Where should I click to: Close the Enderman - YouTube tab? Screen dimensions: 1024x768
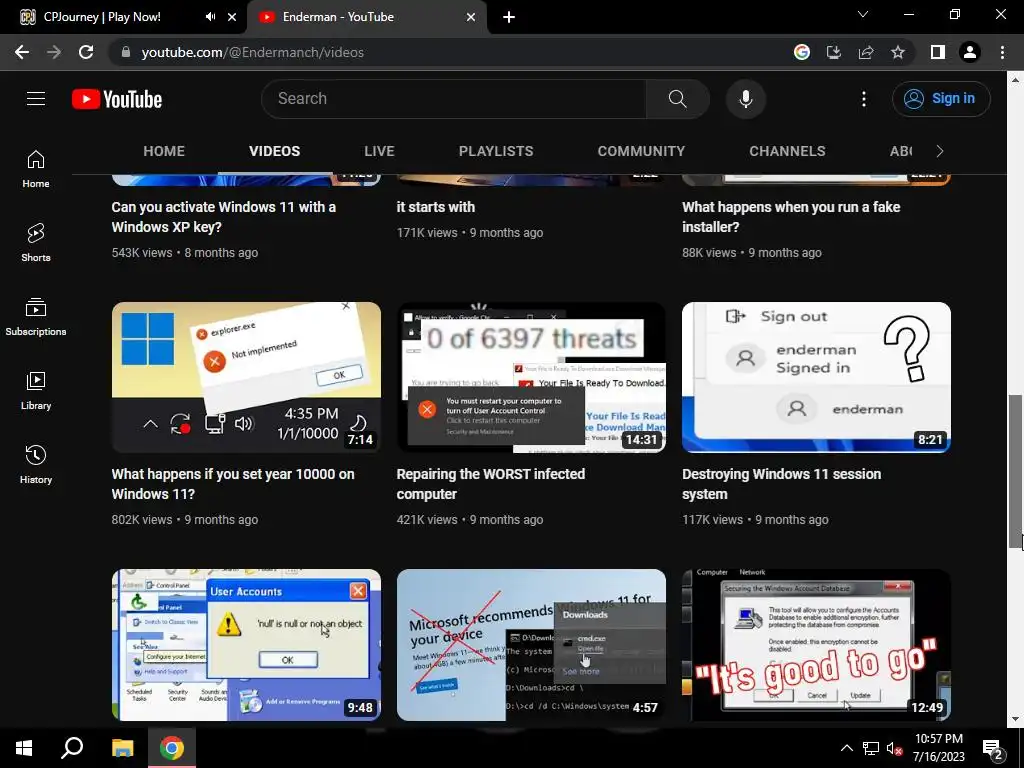pyautogui.click(x=471, y=17)
